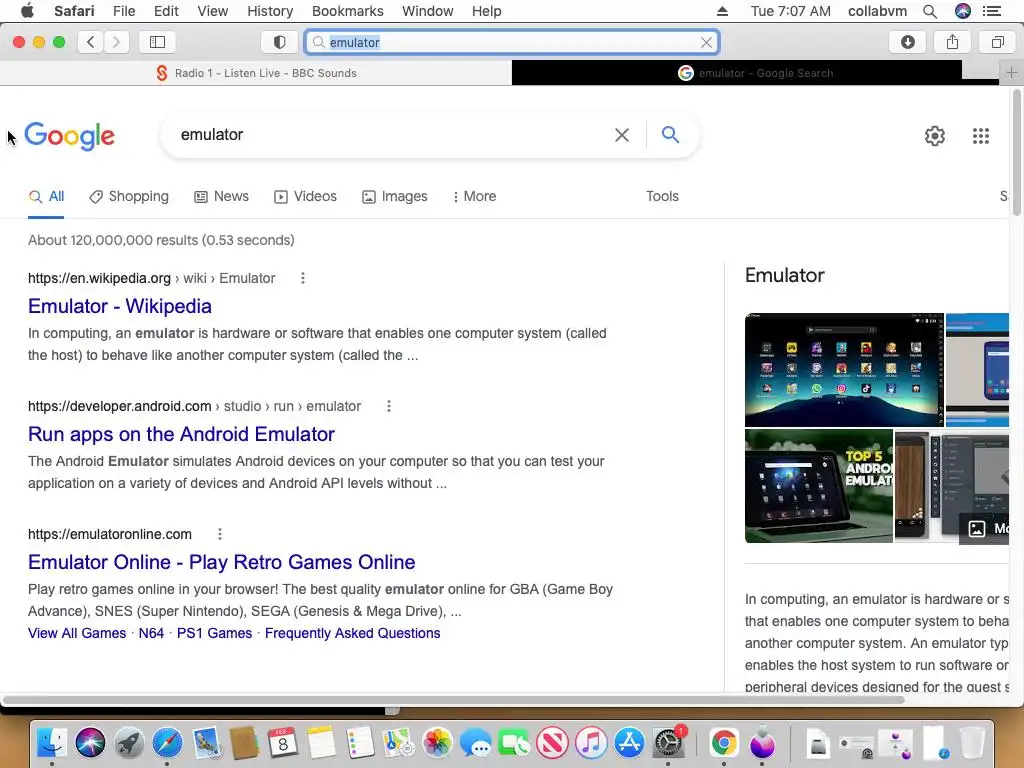Open the History menu
1024x768 pixels.
[270, 11]
